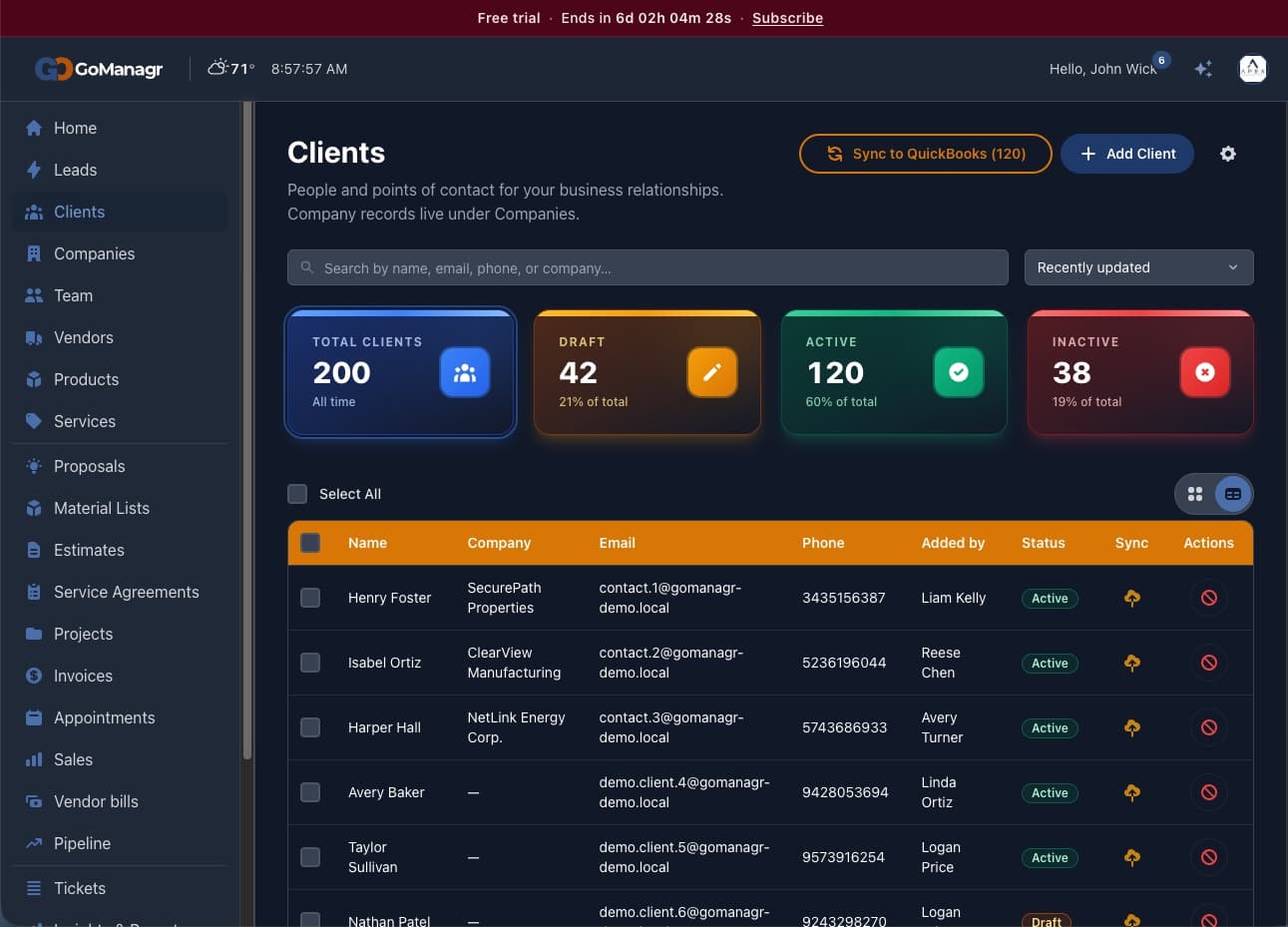
Task: Switch to grid card view
Action: tap(1195, 494)
